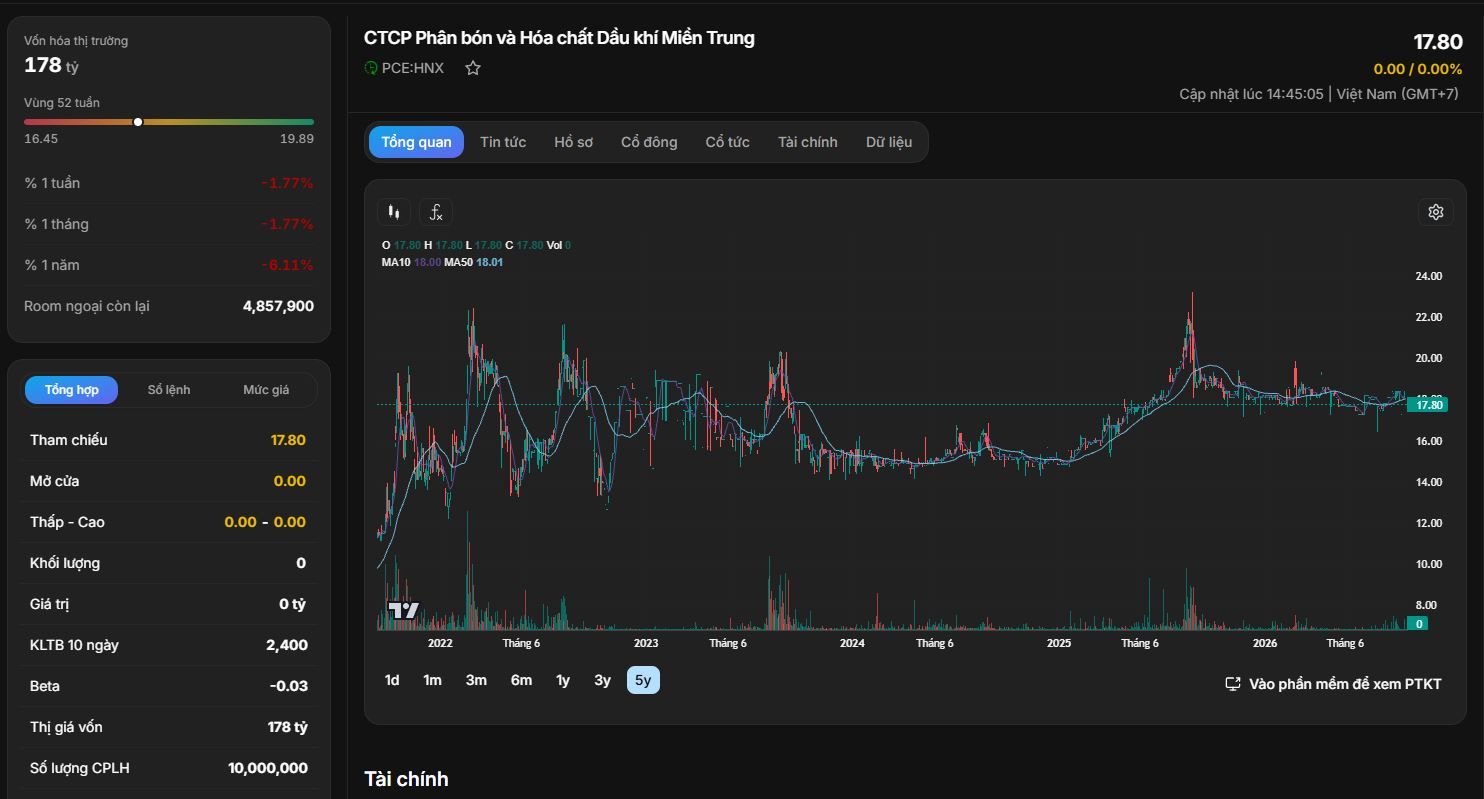
Task: Select the Mức giá panel tab
Action: (266, 390)
